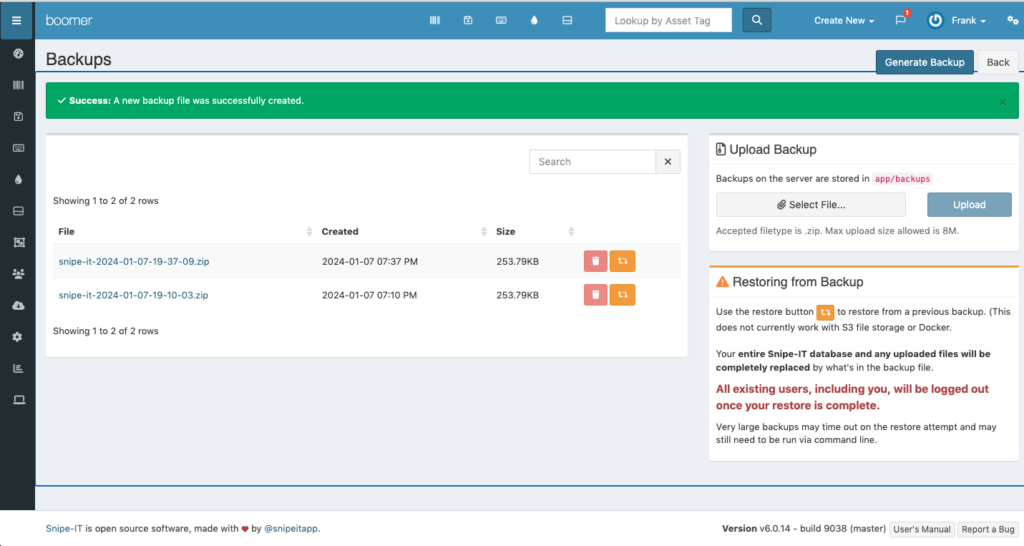Open Predefined Kits icon in sidebar
This screenshot has width=1024, height=546.
click(x=18, y=242)
